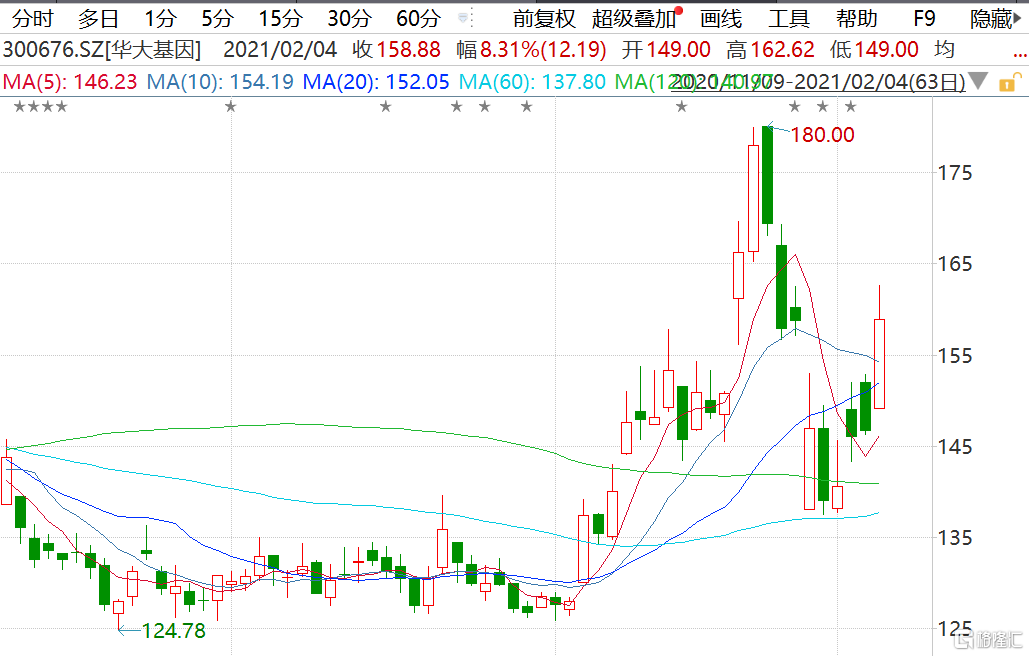
Task: Click the last star marker on the right
Action: click(850, 106)
